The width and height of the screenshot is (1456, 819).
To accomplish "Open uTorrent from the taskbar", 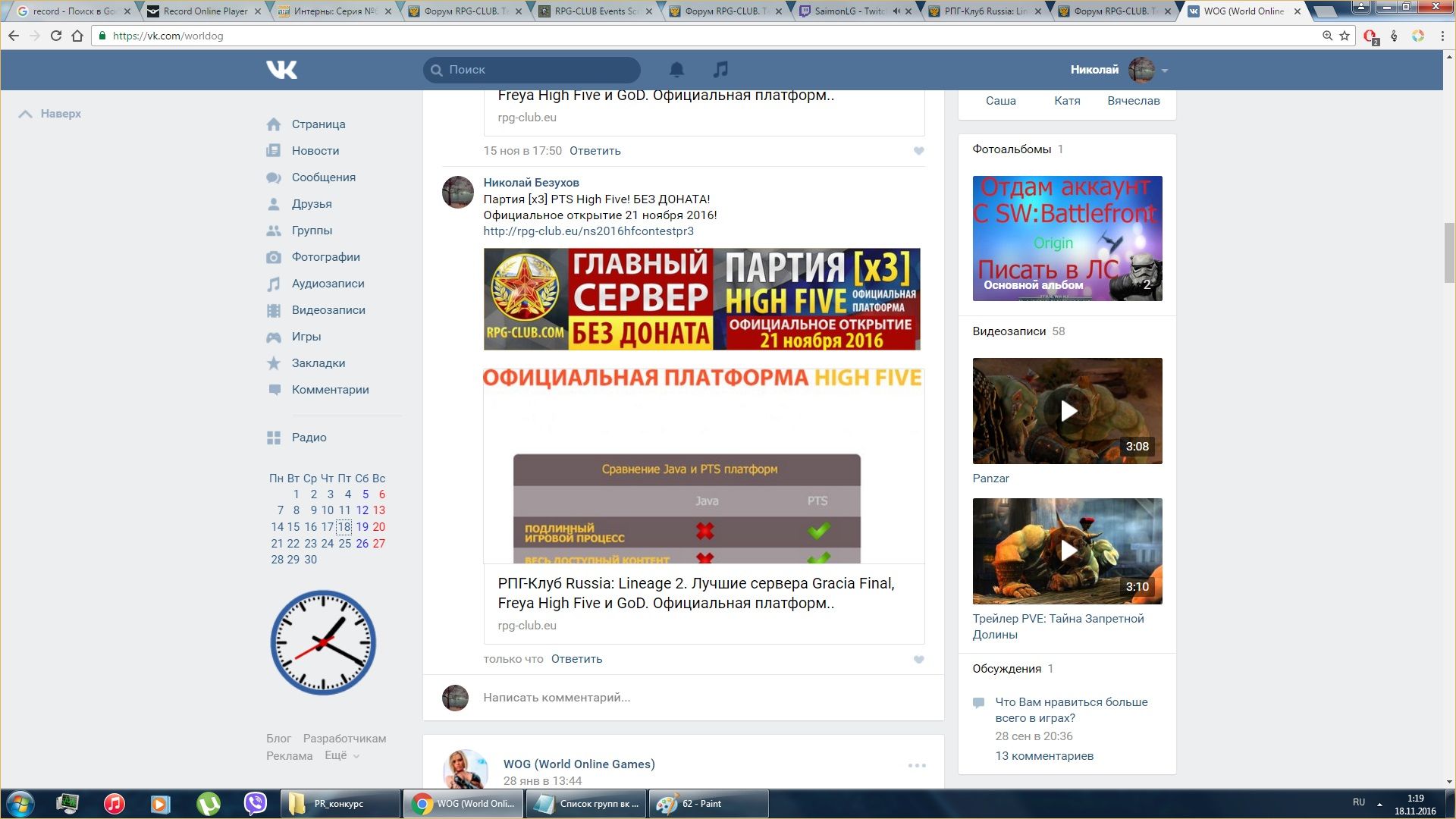I will (208, 804).
